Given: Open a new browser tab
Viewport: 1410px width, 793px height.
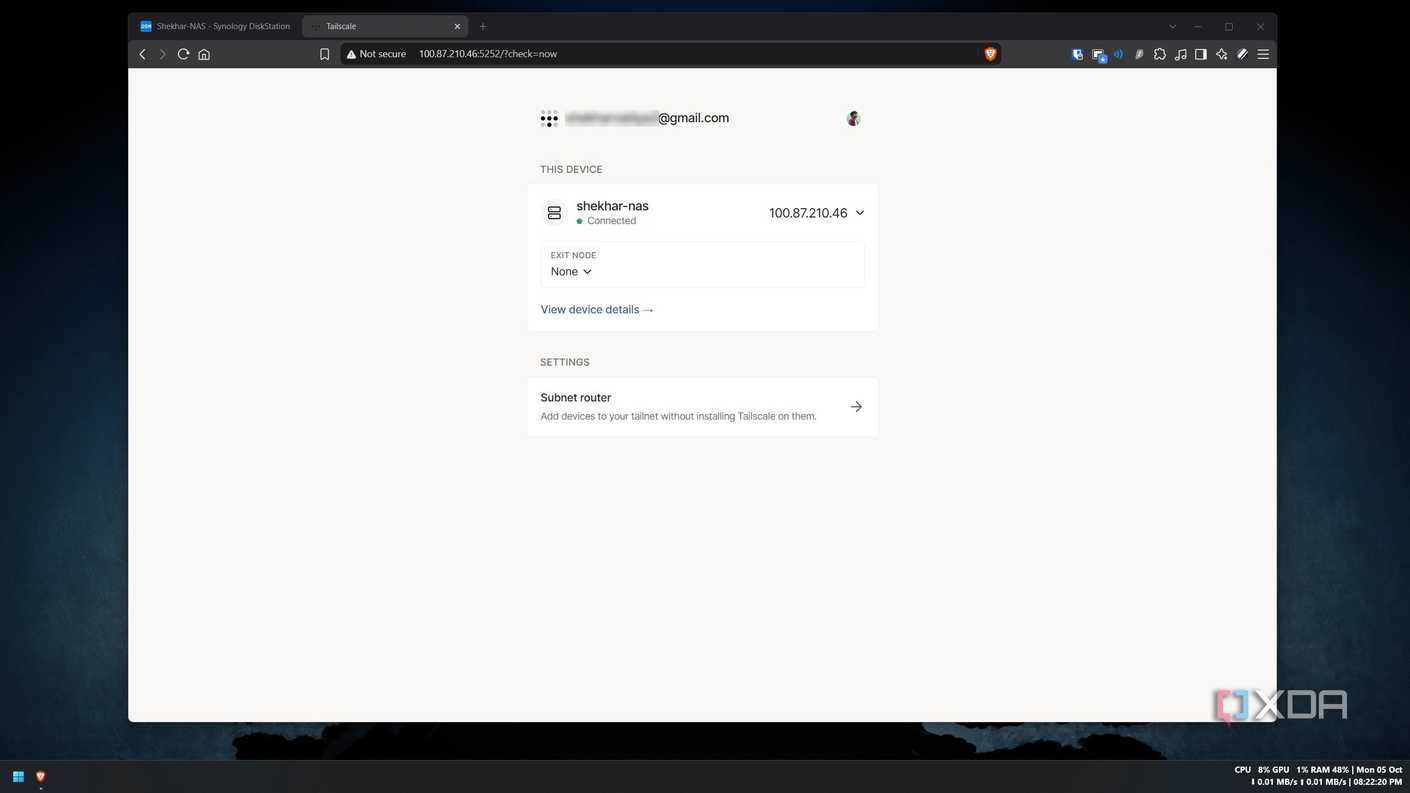Looking at the screenshot, I should coord(483,26).
